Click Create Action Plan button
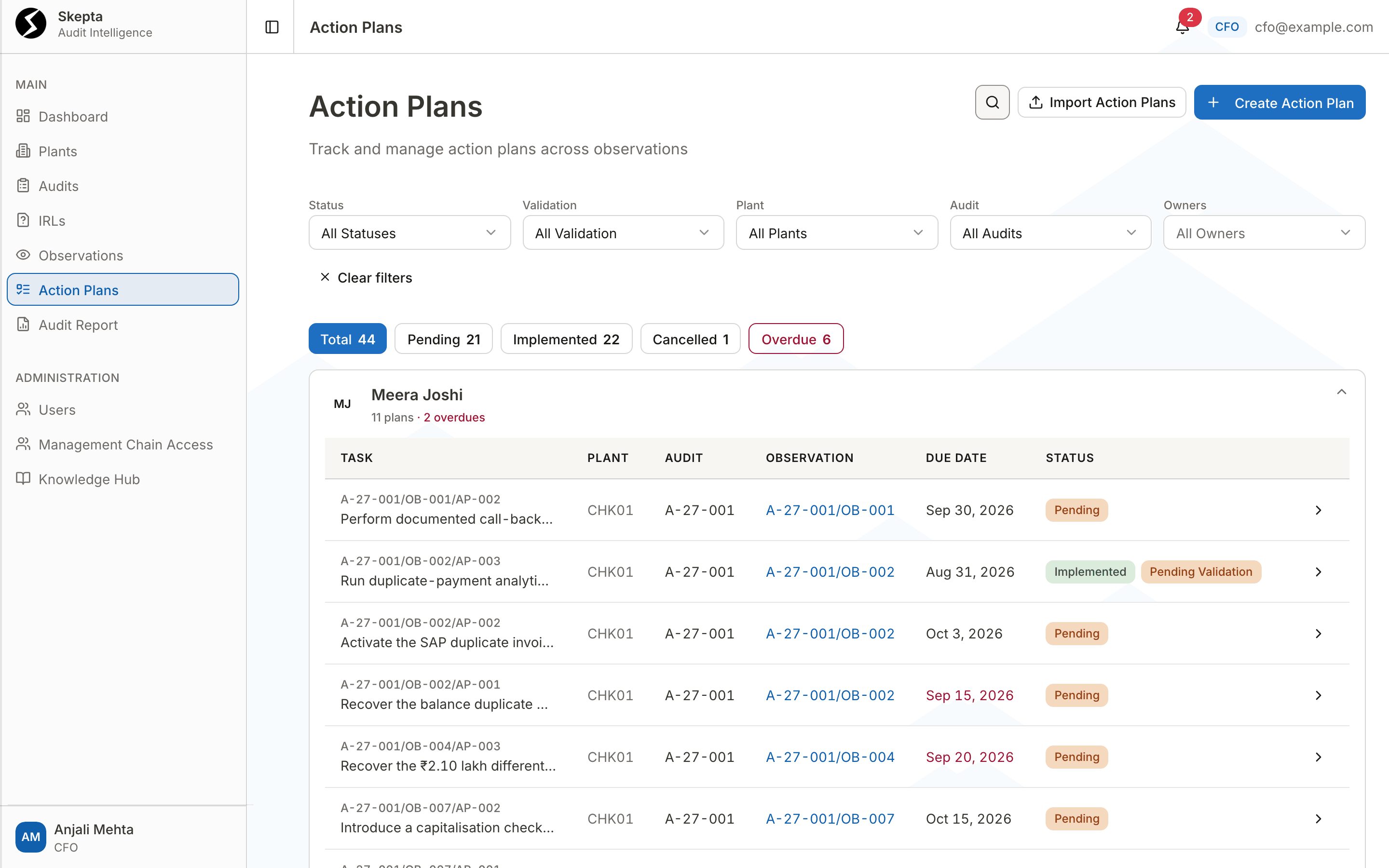Viewport: 1389px width, 868px height. coord(1280,102)
